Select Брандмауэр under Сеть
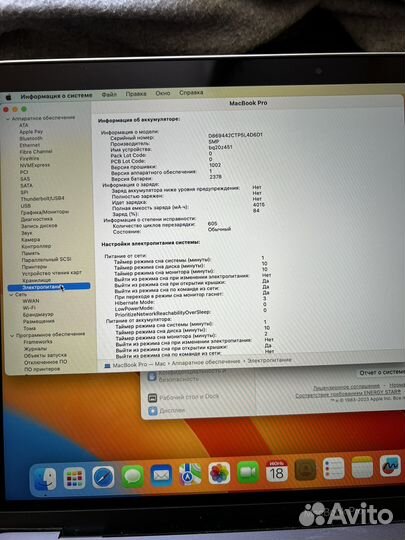Viewport: 405px width, 540px height. tap(38, 314)
